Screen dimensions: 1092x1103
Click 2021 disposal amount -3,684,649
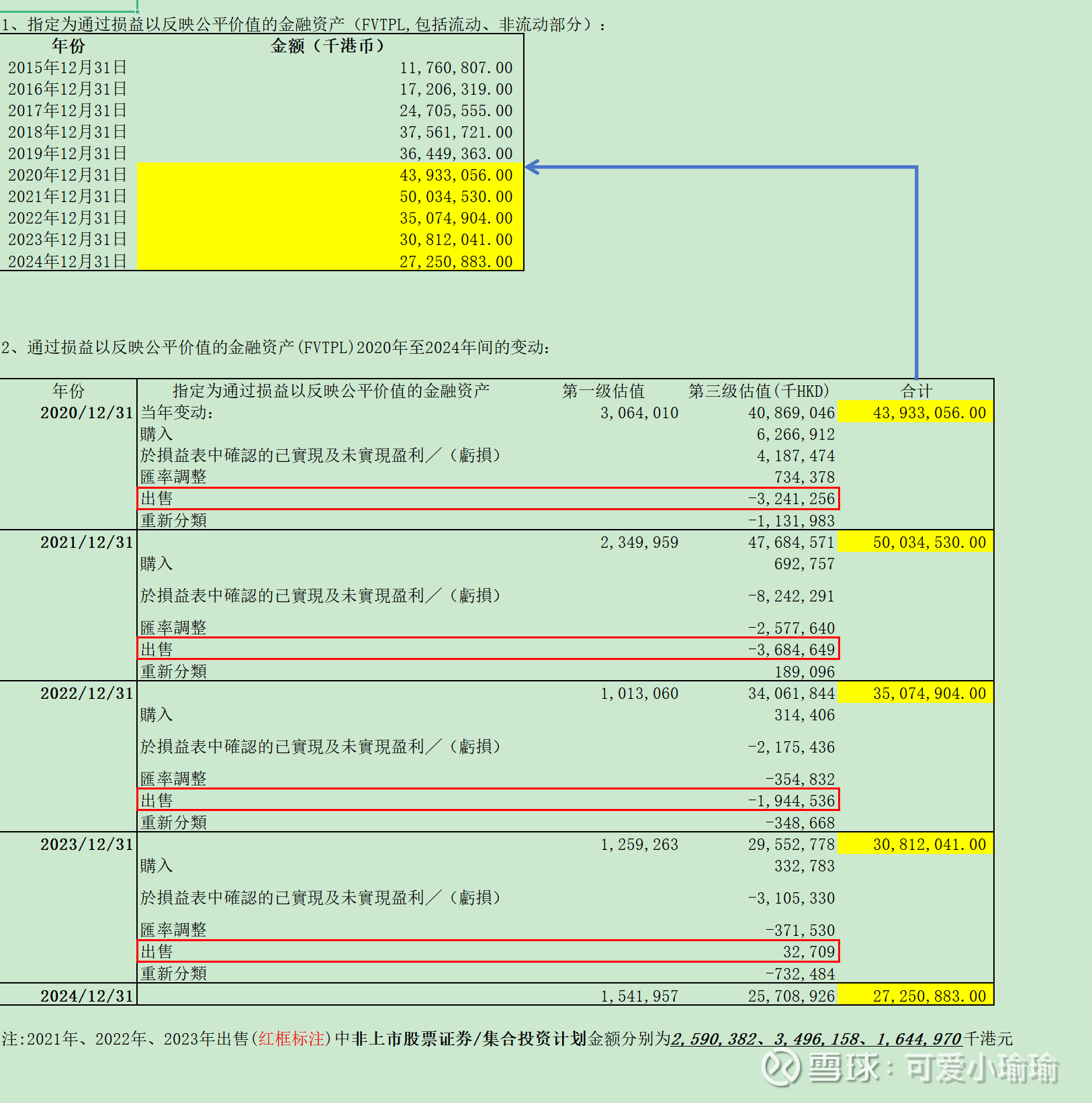point(792,650)
